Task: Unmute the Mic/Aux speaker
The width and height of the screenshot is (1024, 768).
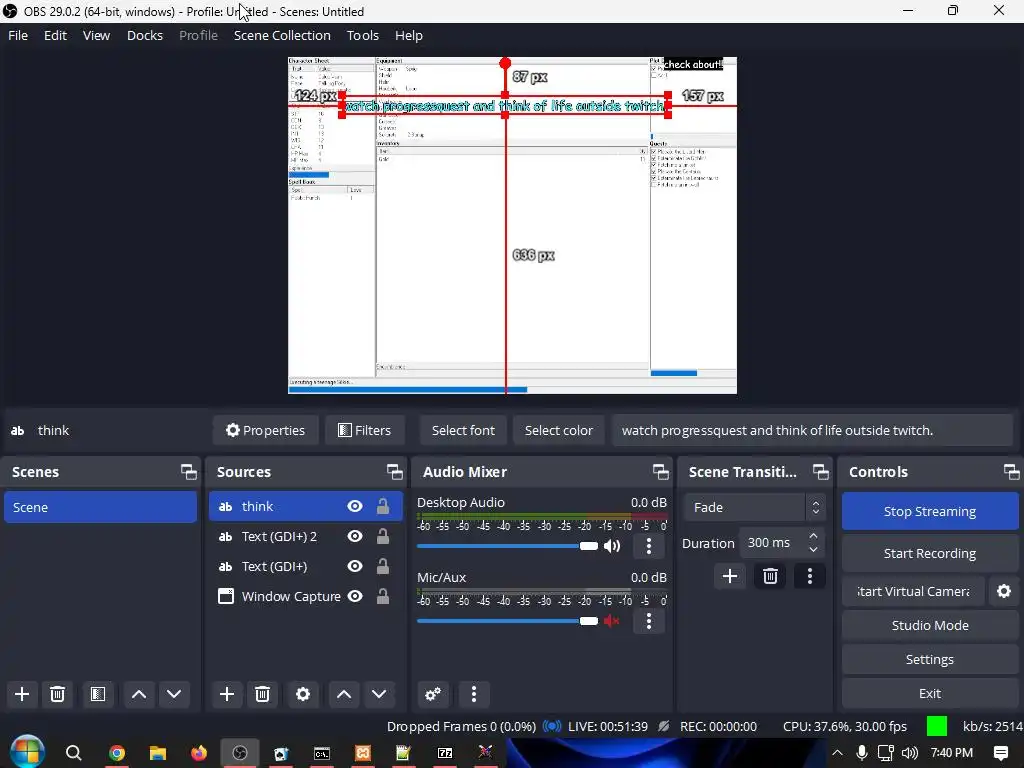Action: pyautogui.click(x=612, y=621)
